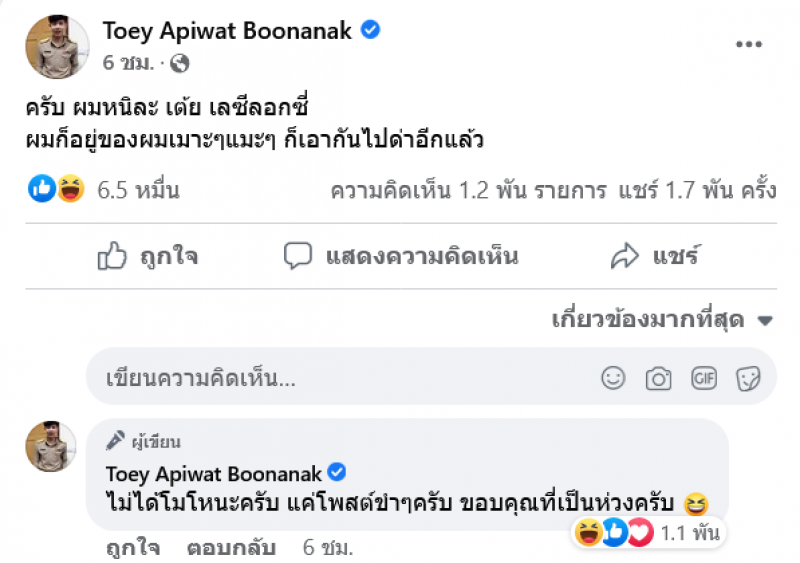The height and width of the screenshot is (563, 800).
Task: Click the blue verified badge beside post author
Action: tap(370, 31)
